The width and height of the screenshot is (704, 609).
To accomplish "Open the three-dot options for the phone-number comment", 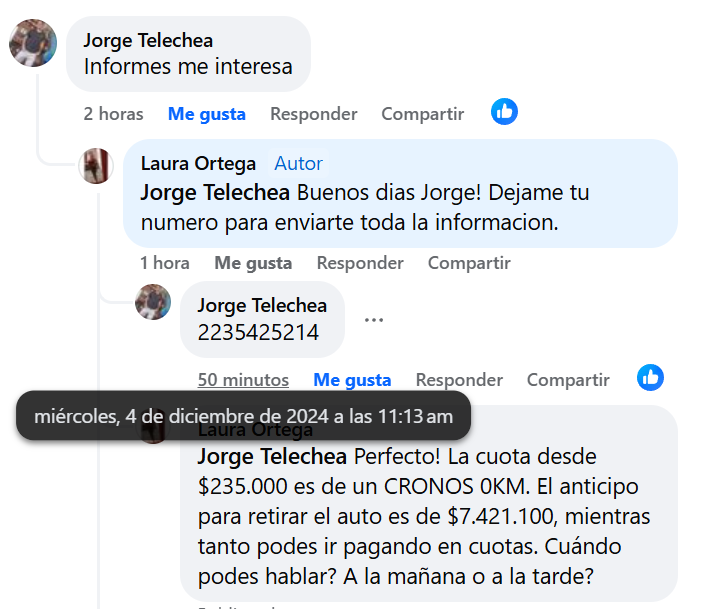I will coord(374,320).
